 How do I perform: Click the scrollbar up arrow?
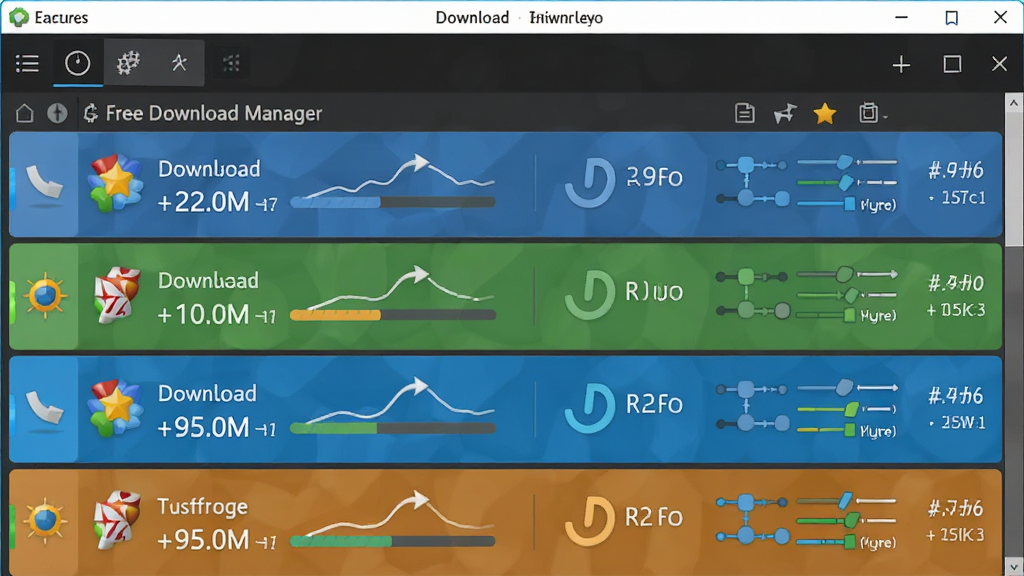point(1014,103)
